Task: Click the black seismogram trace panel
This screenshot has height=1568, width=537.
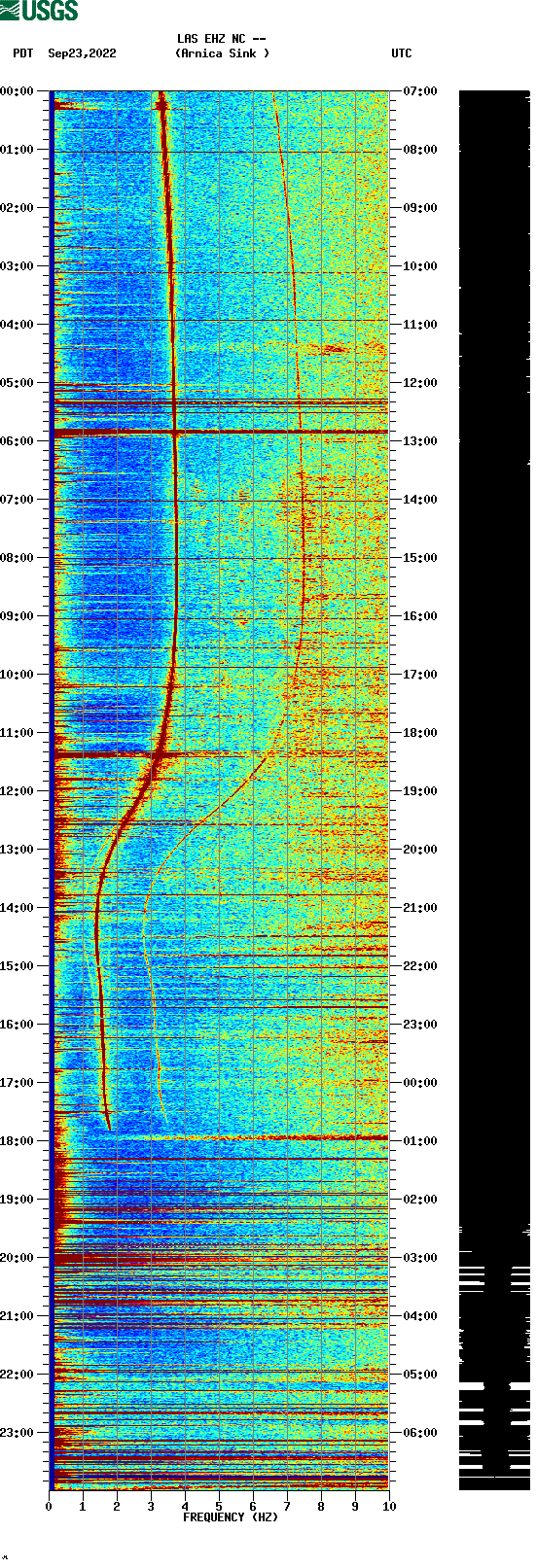Action: 494,790
